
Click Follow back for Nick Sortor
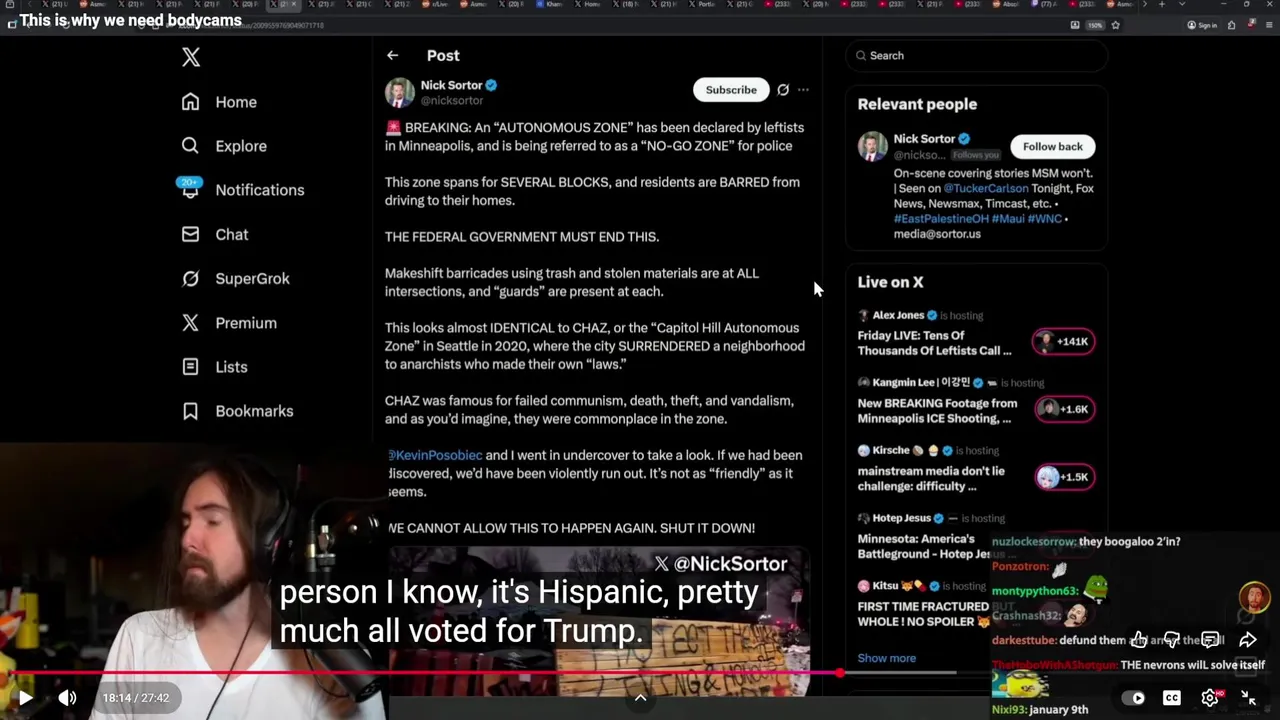pyautogui.click(x=1053, y=146)
